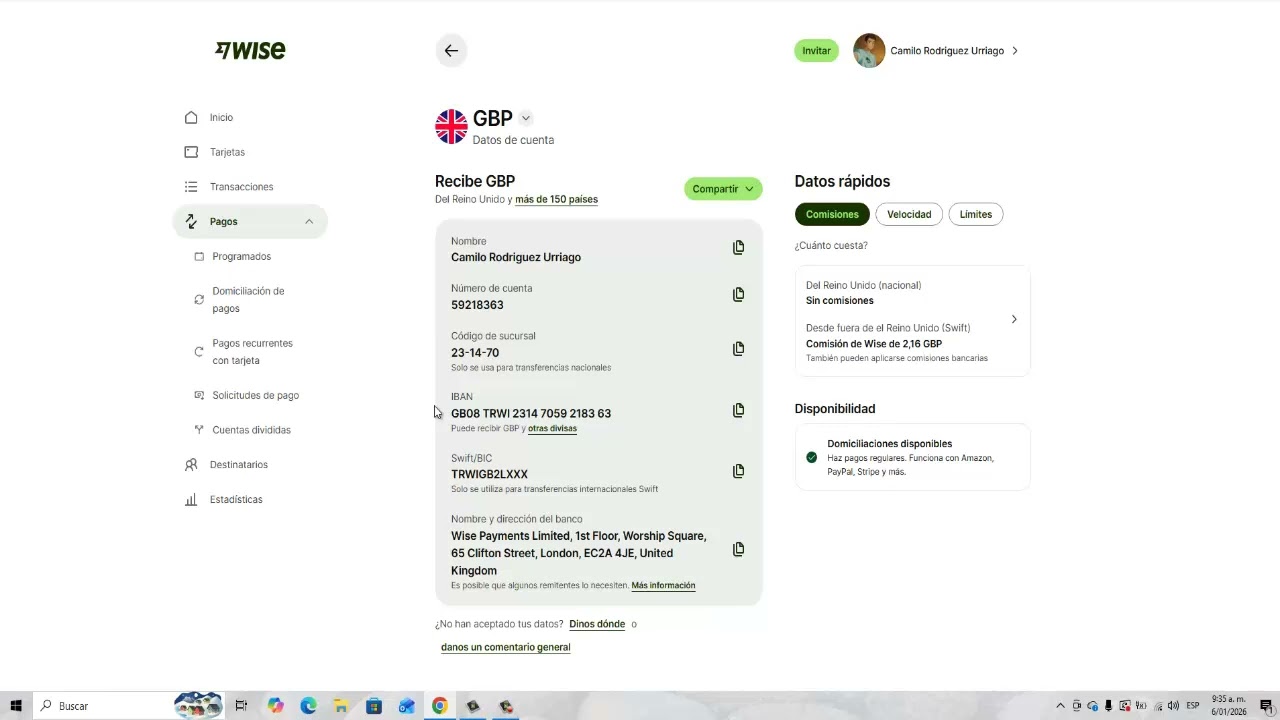Open Cuentas divididas
Viewport: 1280px width, 720px height.
(251, 430)
